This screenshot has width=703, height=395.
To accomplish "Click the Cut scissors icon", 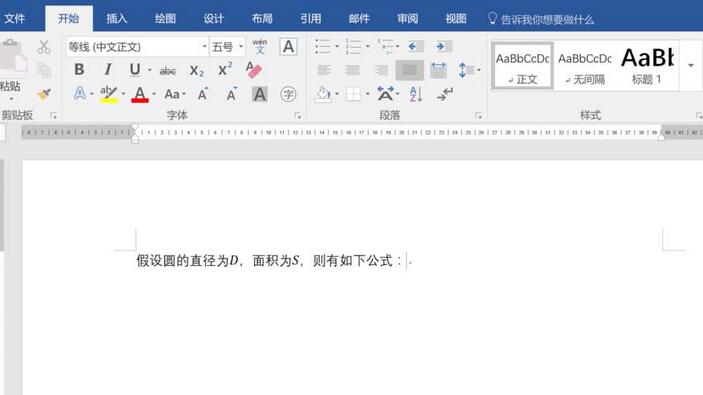I will coord(43,47).
